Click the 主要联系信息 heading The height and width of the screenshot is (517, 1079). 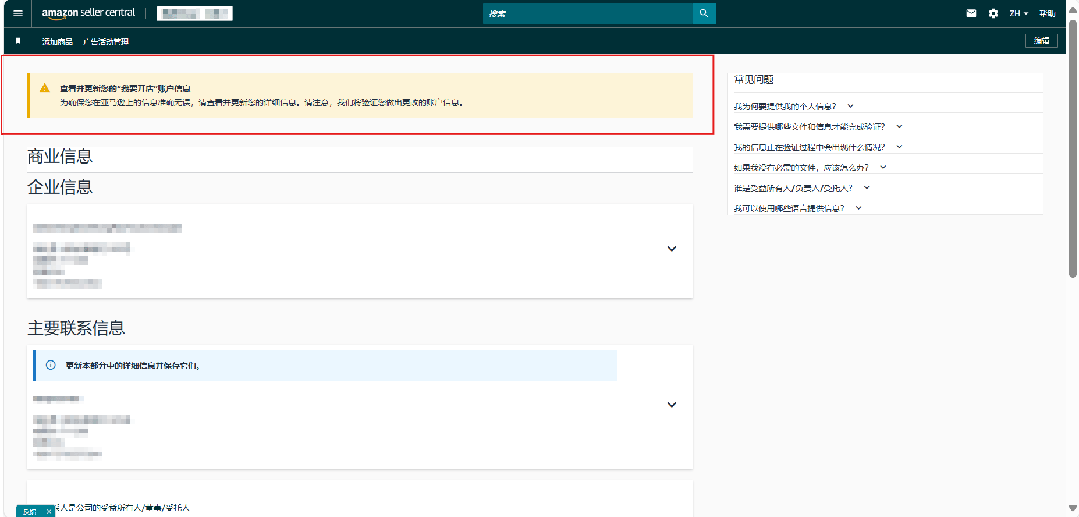(76, 328)
